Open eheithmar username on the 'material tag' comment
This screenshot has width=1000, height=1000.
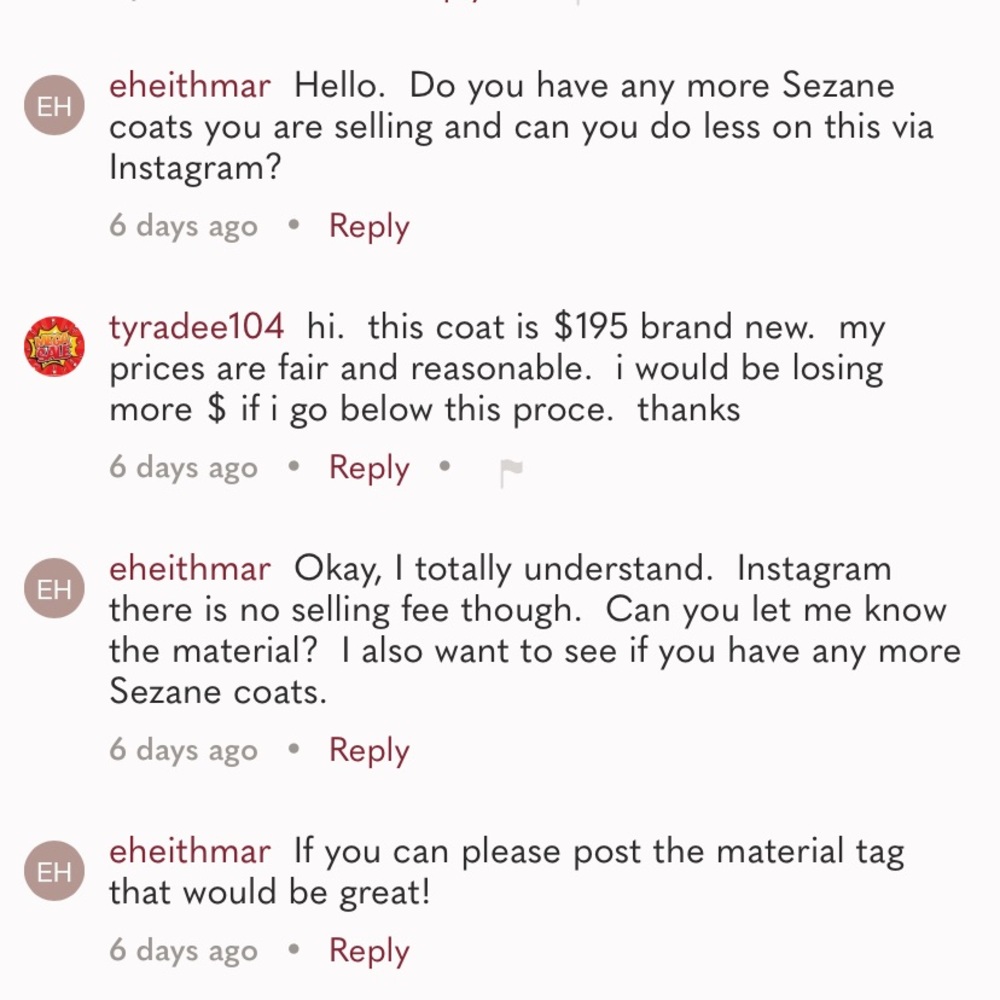[x=189, y=852]
